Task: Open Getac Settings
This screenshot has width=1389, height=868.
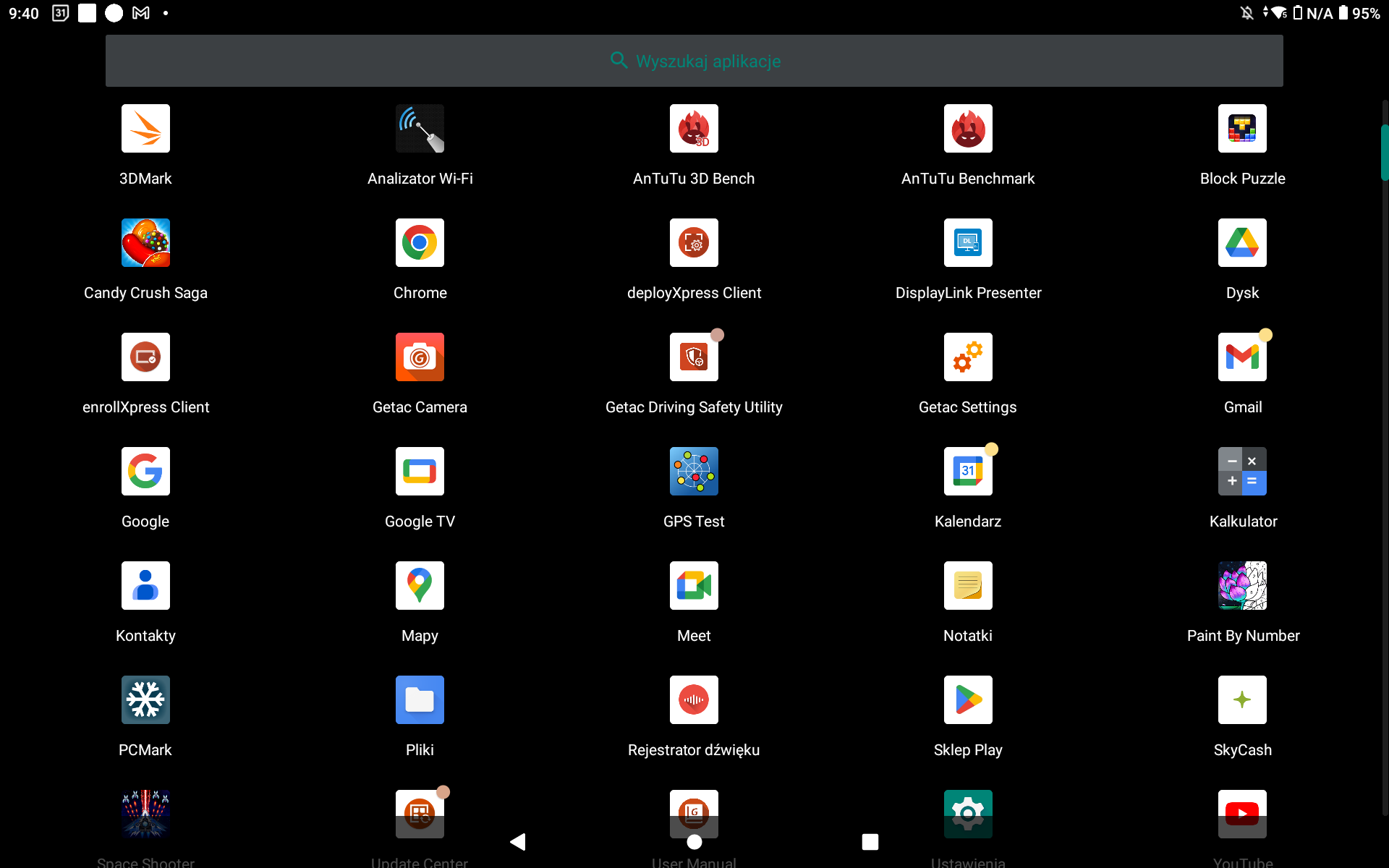Action: [968, 357]
